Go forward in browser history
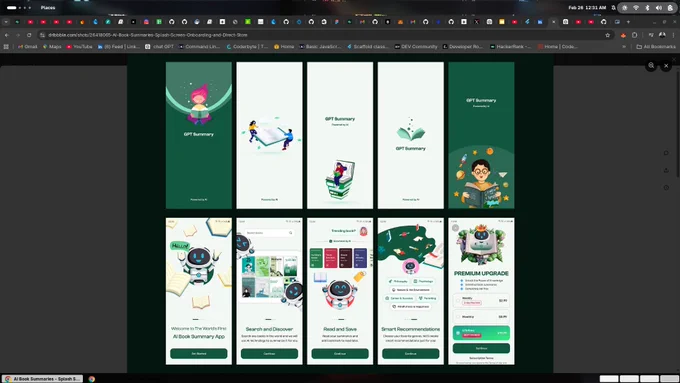 18,35
